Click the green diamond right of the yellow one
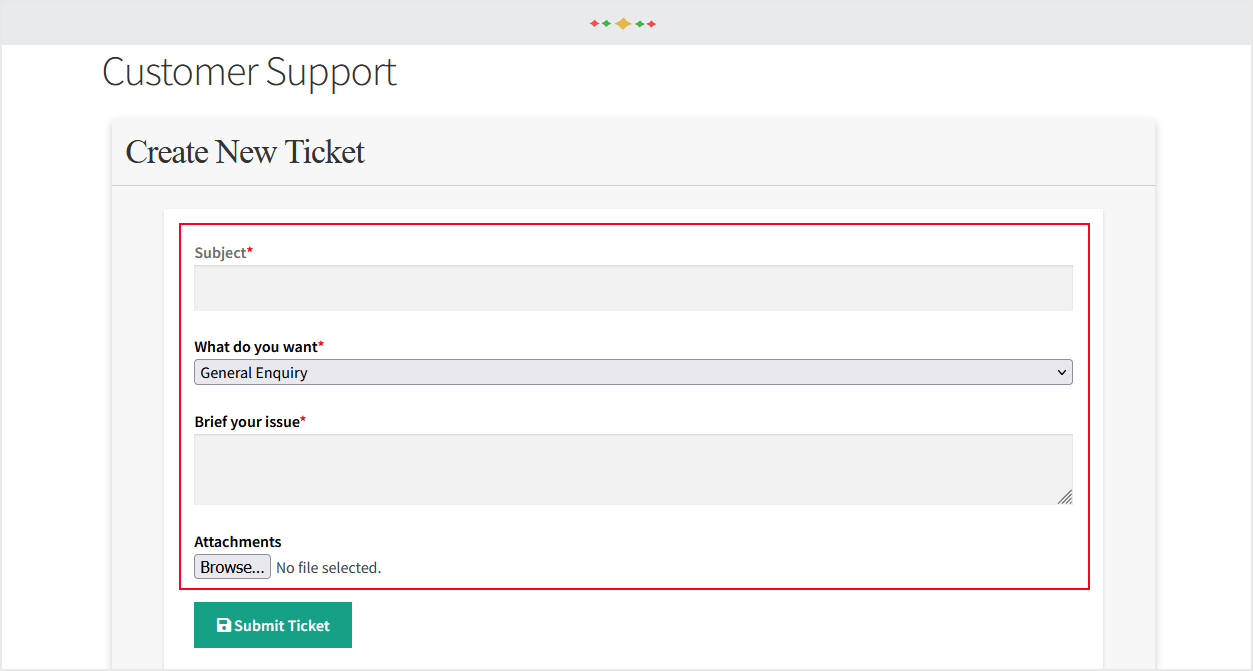The height and width of the screenshot is (671, 1253). (x=640, y=23)
